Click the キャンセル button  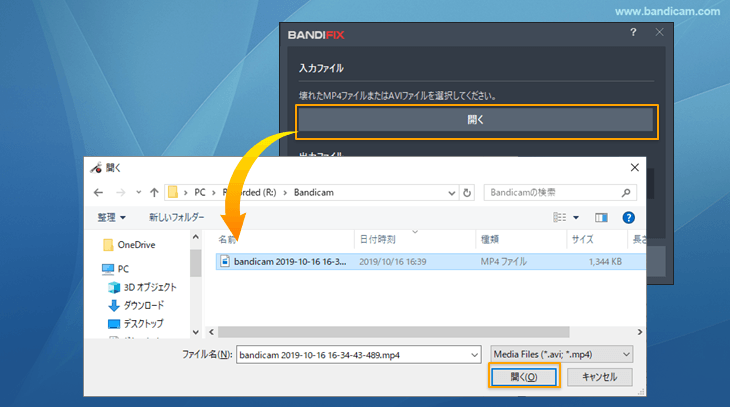tap(600, 377)
